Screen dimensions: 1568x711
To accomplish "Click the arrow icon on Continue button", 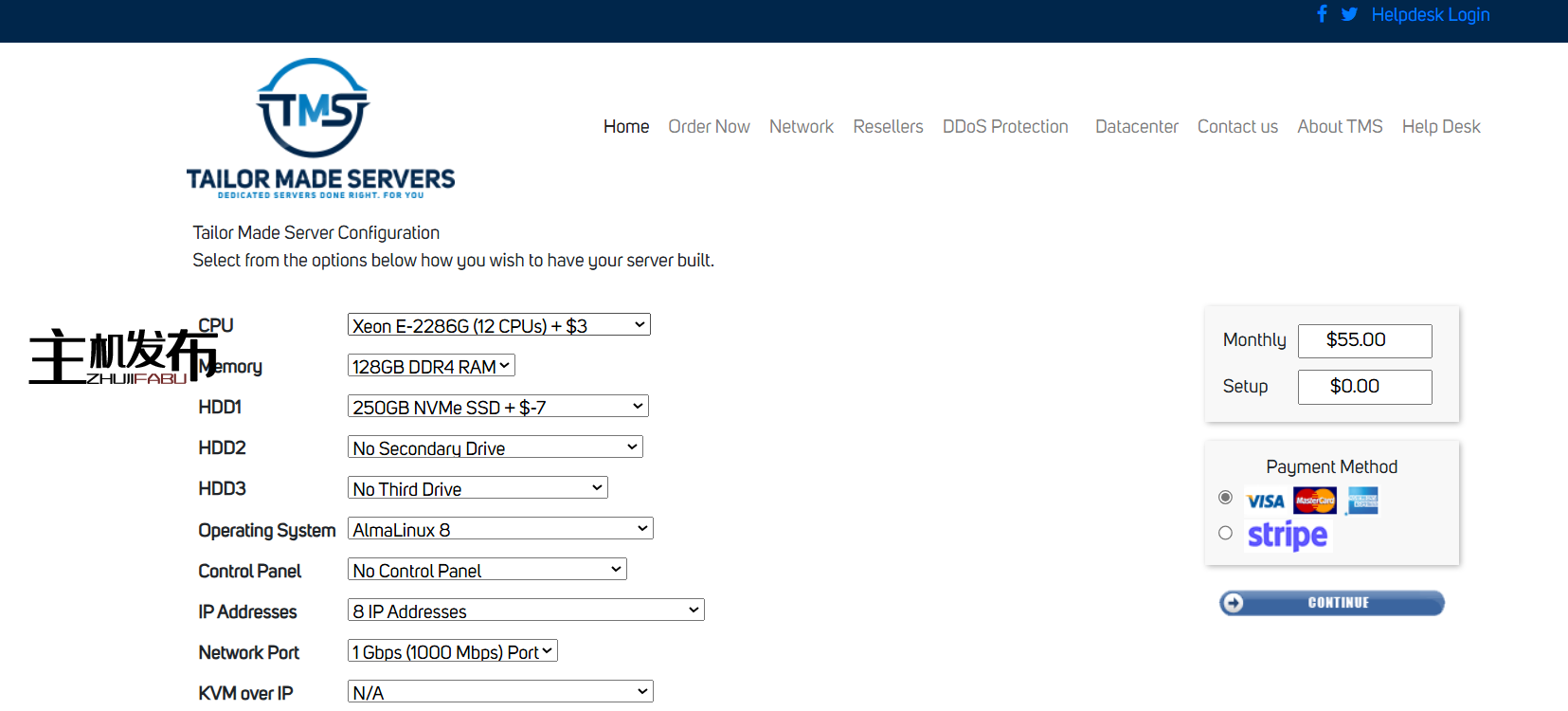I will tap(1233, 603).
